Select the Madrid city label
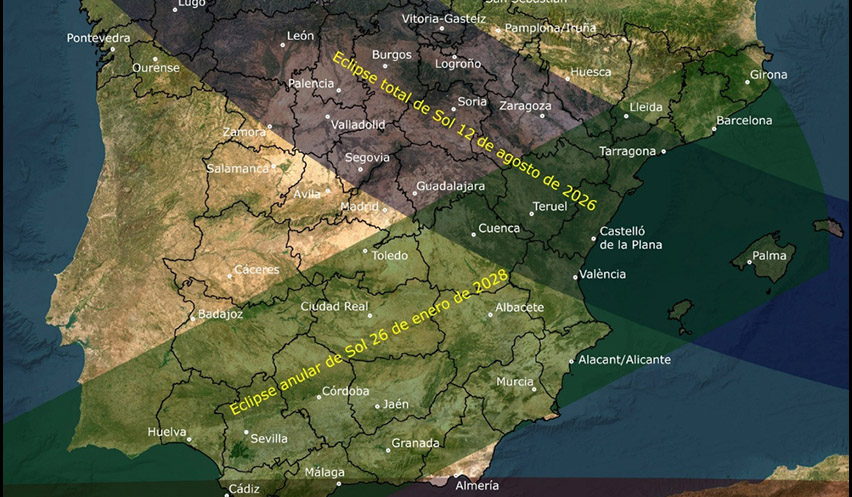Screen dimensions: 852x497 pos(359,206)
